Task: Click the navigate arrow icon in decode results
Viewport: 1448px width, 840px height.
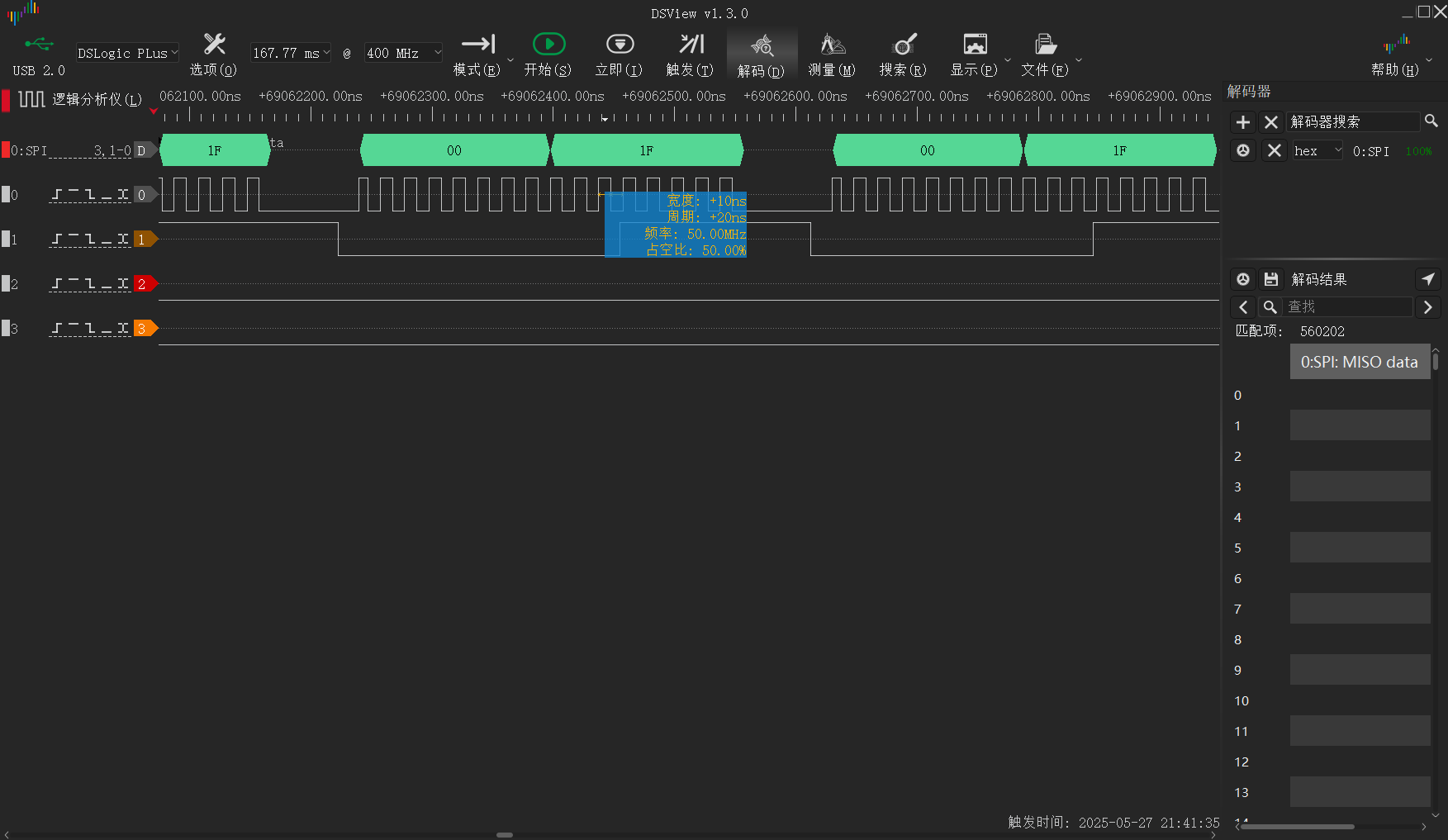Action: click(1428, 279)
